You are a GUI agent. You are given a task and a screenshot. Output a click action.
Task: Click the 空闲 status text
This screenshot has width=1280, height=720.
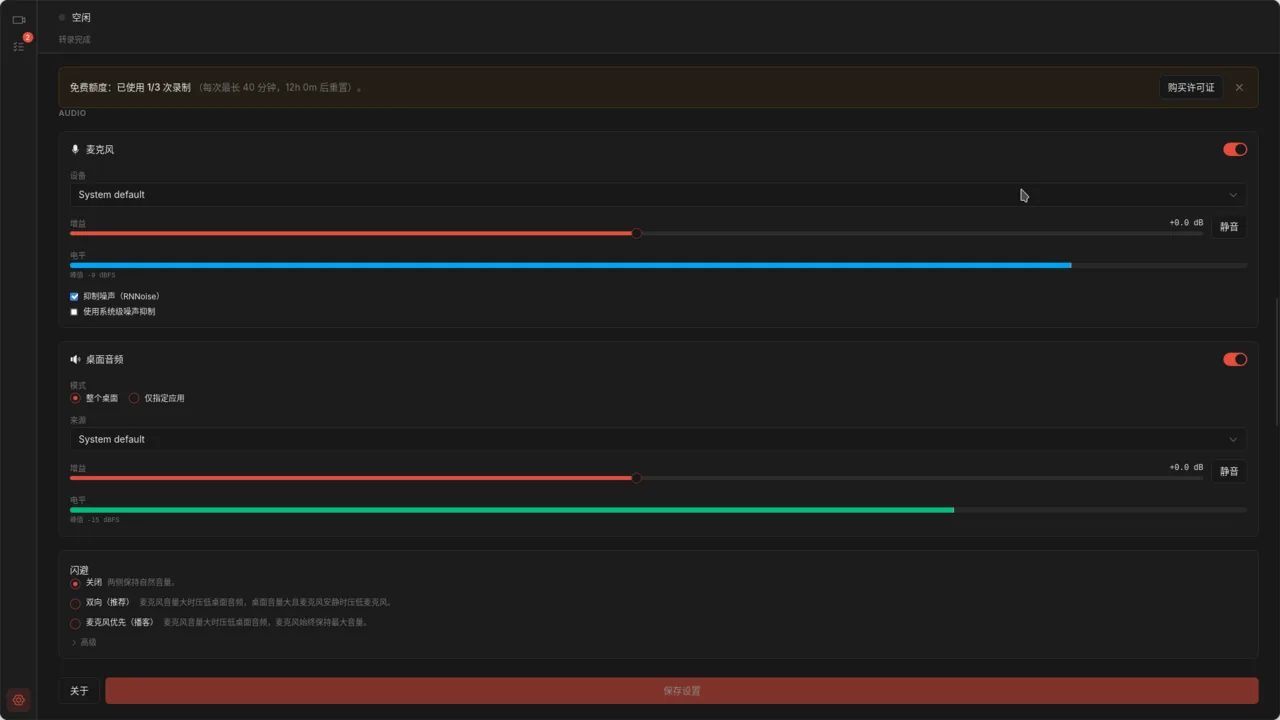click(81, 17)
